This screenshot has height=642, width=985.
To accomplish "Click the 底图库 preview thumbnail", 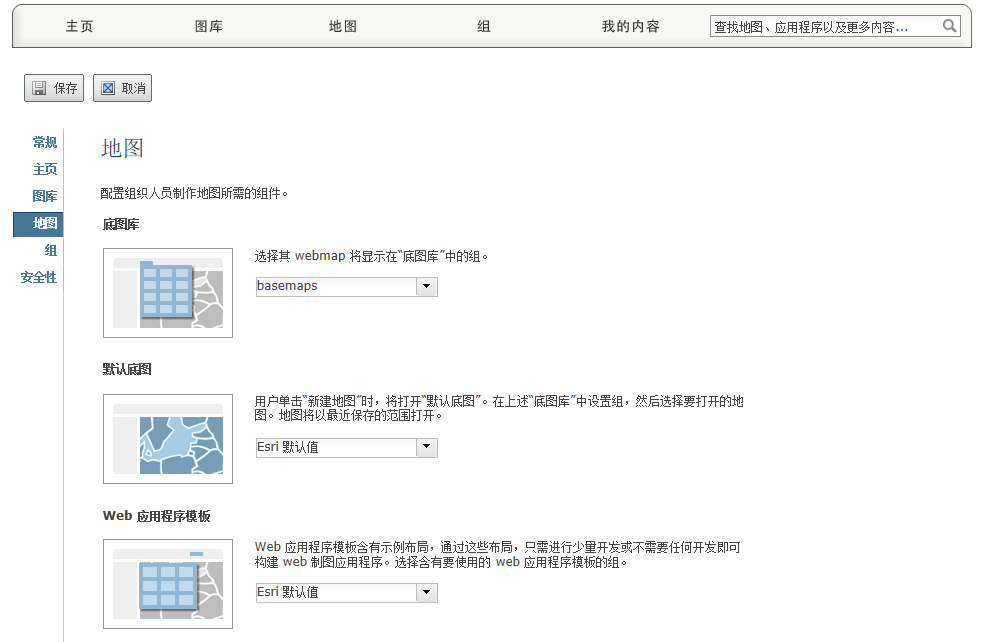I will click(168, 293).
